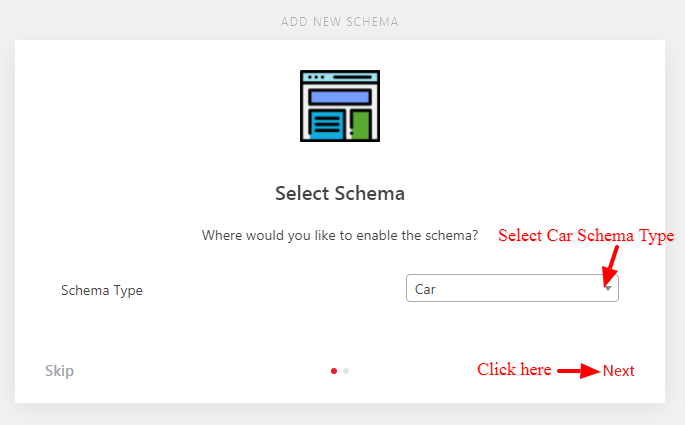Click the green panel in the illustration
Screen dimensions: 685x425
(361, 125)
